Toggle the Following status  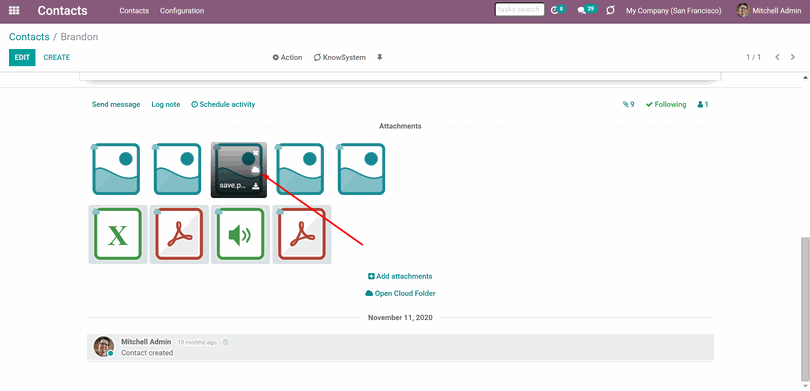(x=666, y=104)
